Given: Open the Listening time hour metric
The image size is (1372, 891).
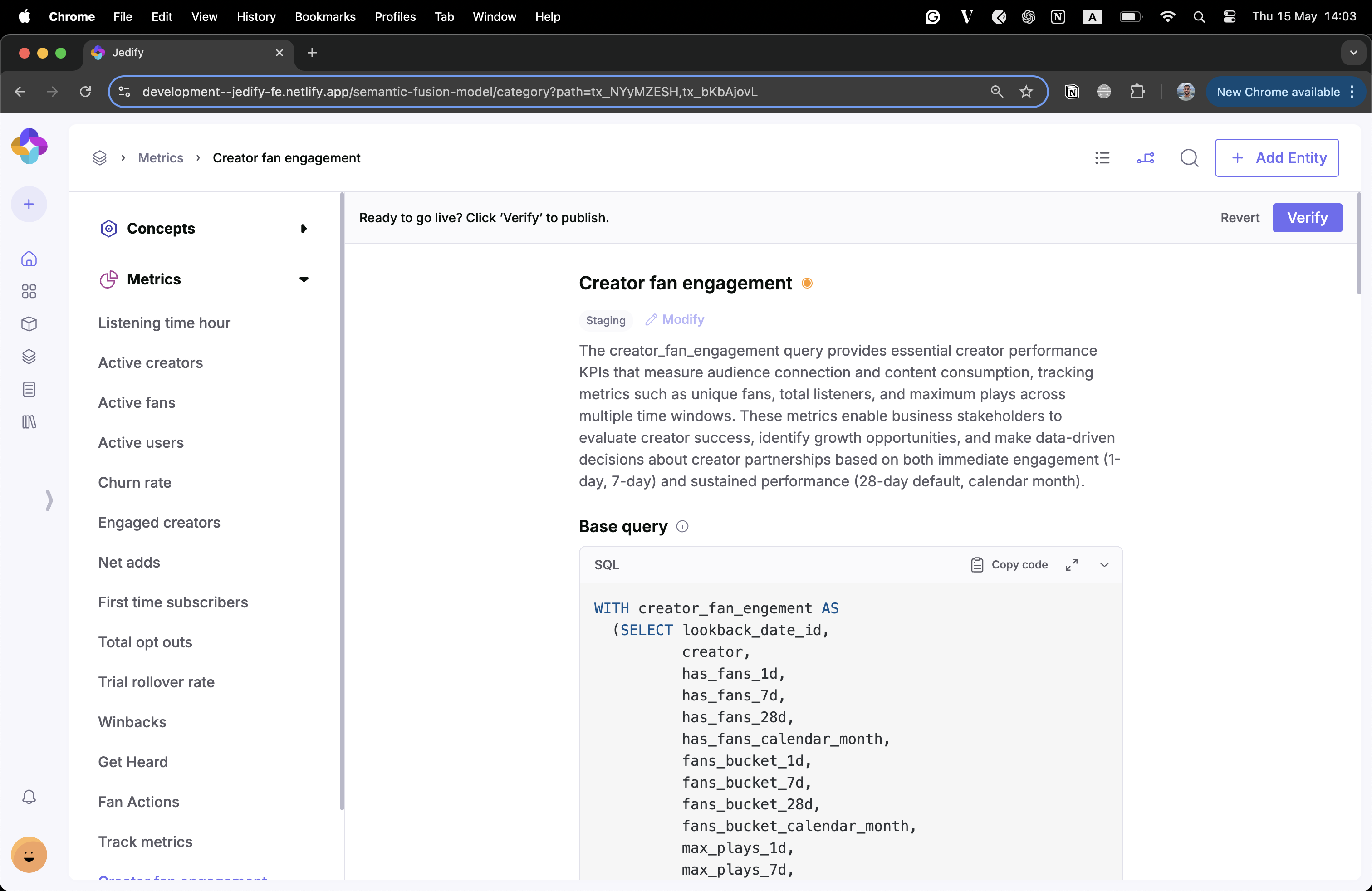Looking at the screenshot, I should click(164, 323).
